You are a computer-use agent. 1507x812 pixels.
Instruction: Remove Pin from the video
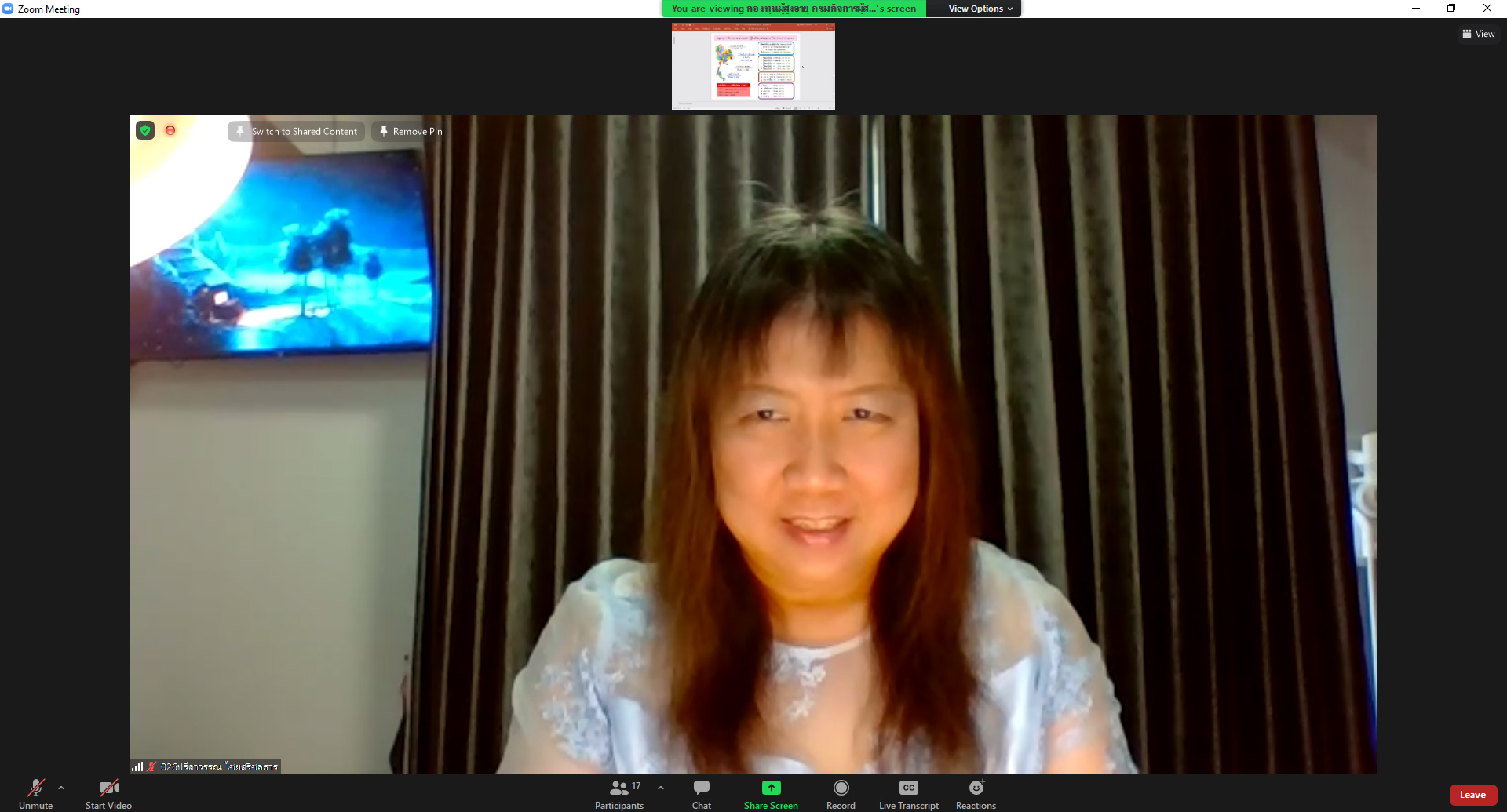(x=411, y=131)
